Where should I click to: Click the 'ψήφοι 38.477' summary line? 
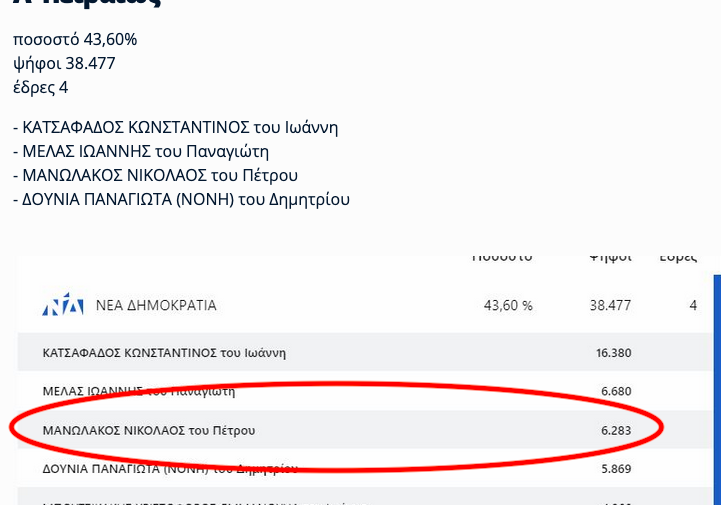tap(64, 63)
